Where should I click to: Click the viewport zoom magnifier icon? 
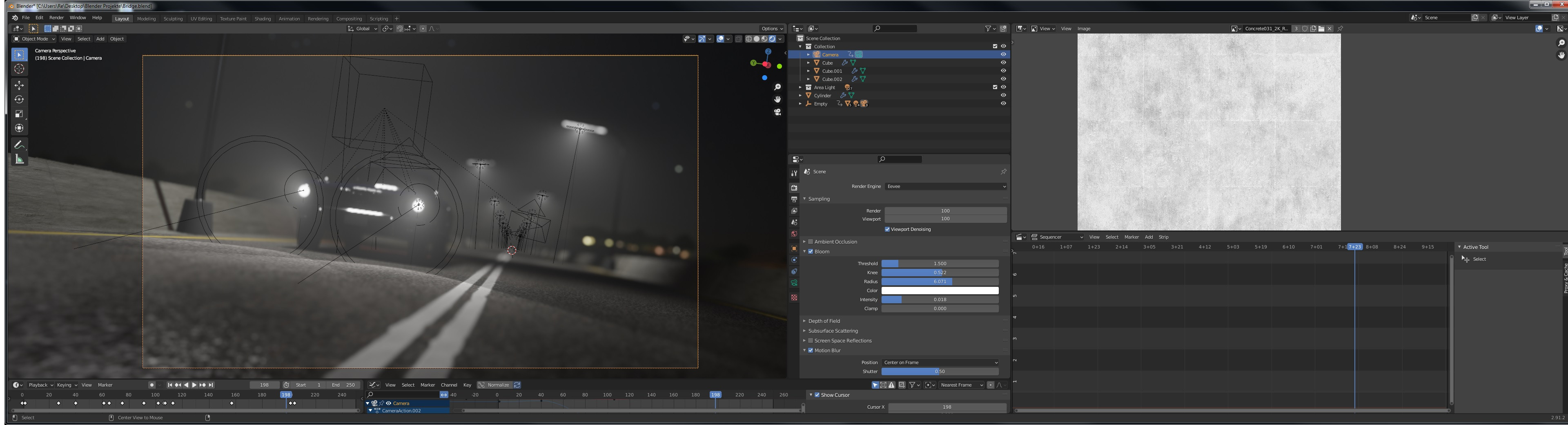[x=777, y=87]
